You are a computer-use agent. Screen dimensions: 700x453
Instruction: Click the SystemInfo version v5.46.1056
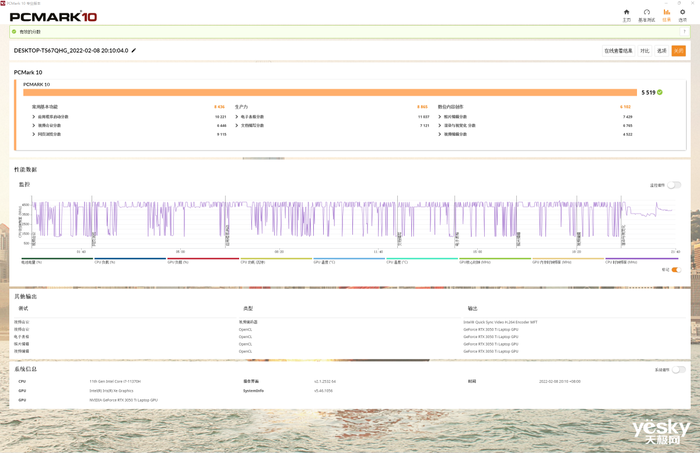(x=323, y=391)
